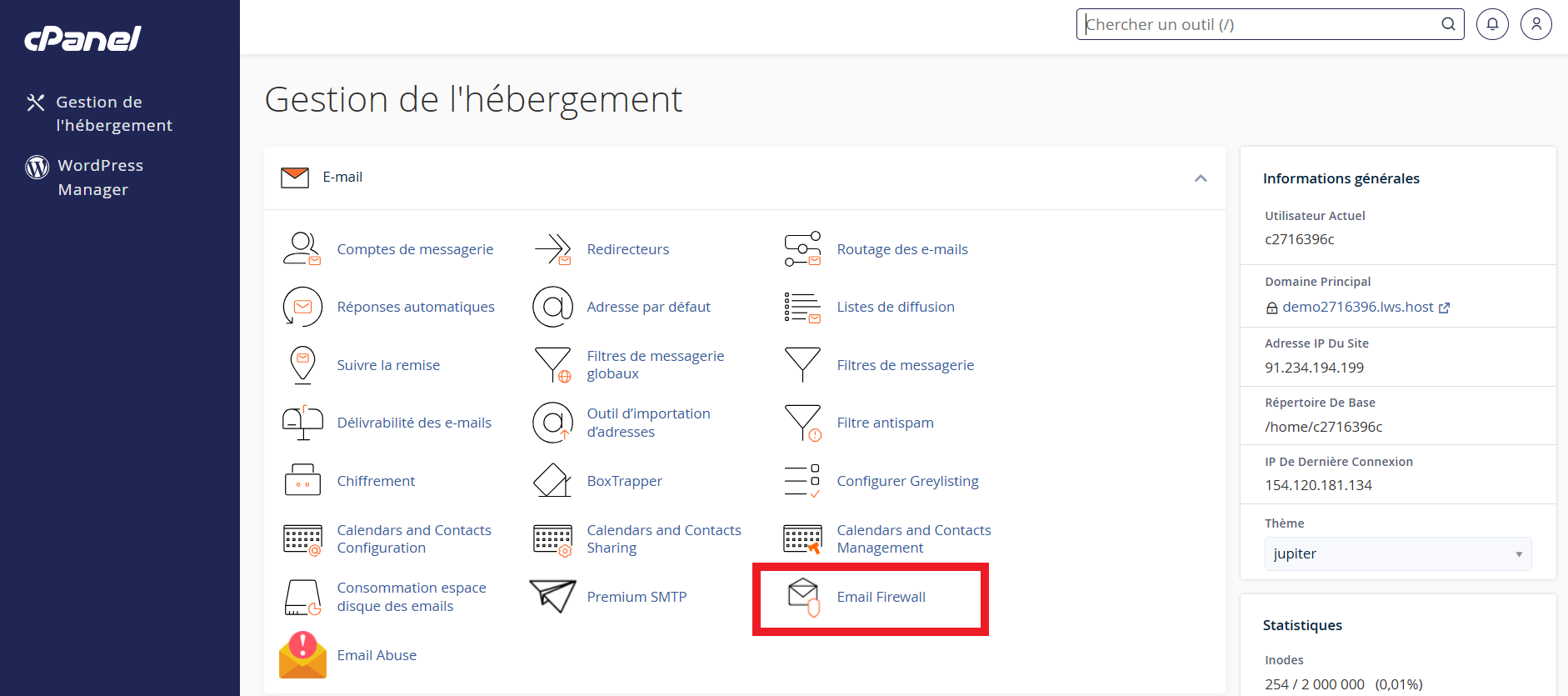
Task: Click the IP address 91.234.194.199
Action: click(1314, 368)
